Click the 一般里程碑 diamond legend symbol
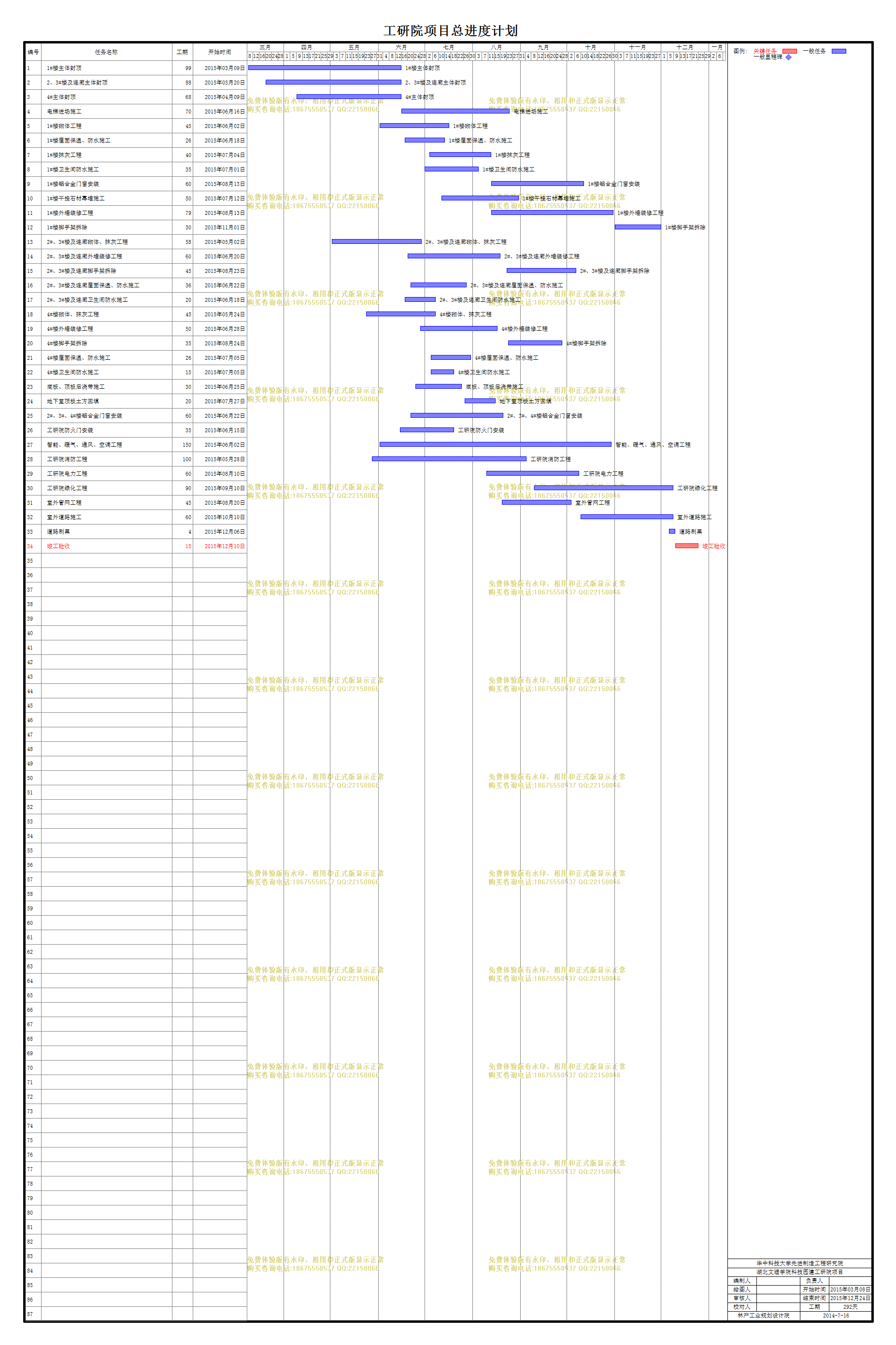Screen dimensions: 896x1345 click(x=789, y=57)
